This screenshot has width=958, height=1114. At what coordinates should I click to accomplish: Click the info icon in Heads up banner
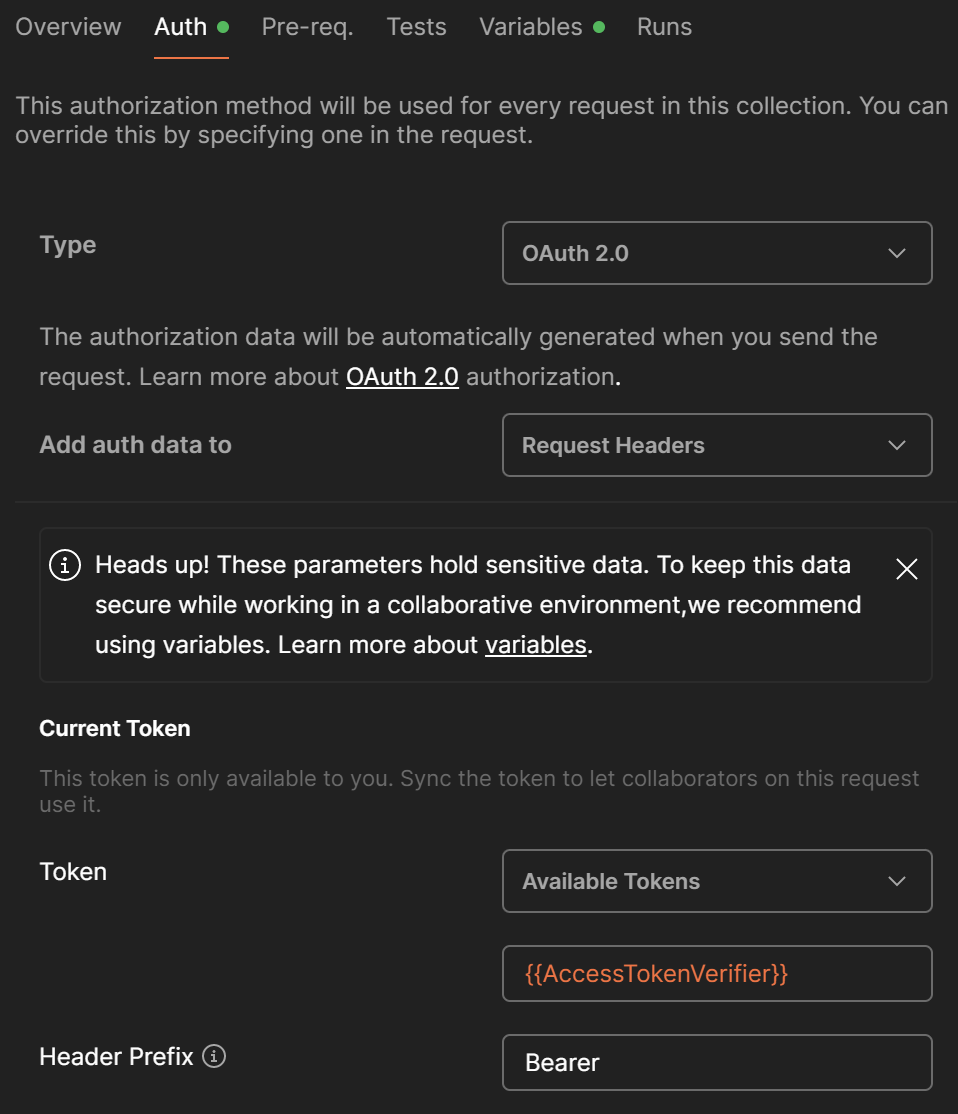click(x=65, y=565)
